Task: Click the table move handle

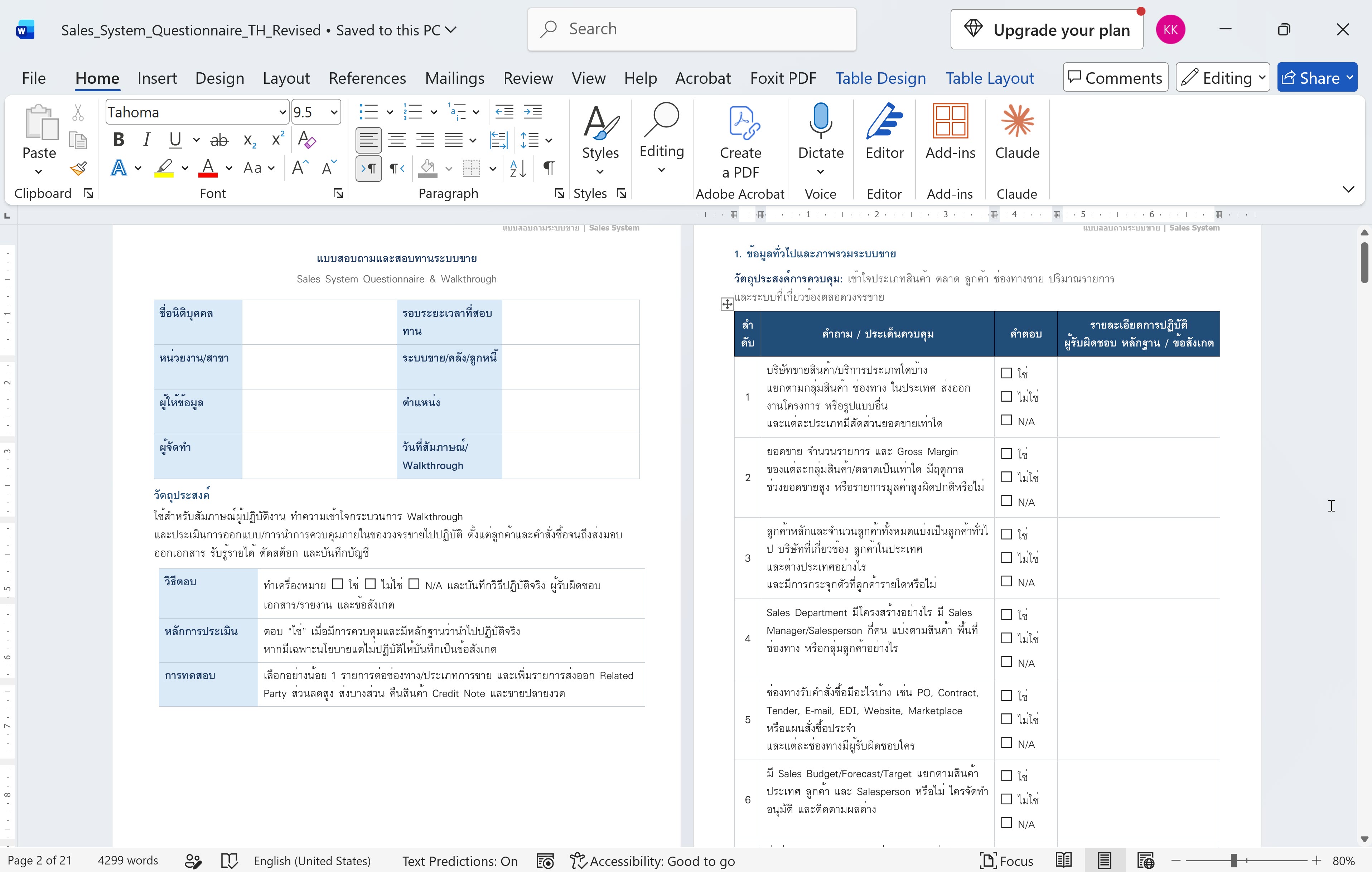Action: point(727,304)
